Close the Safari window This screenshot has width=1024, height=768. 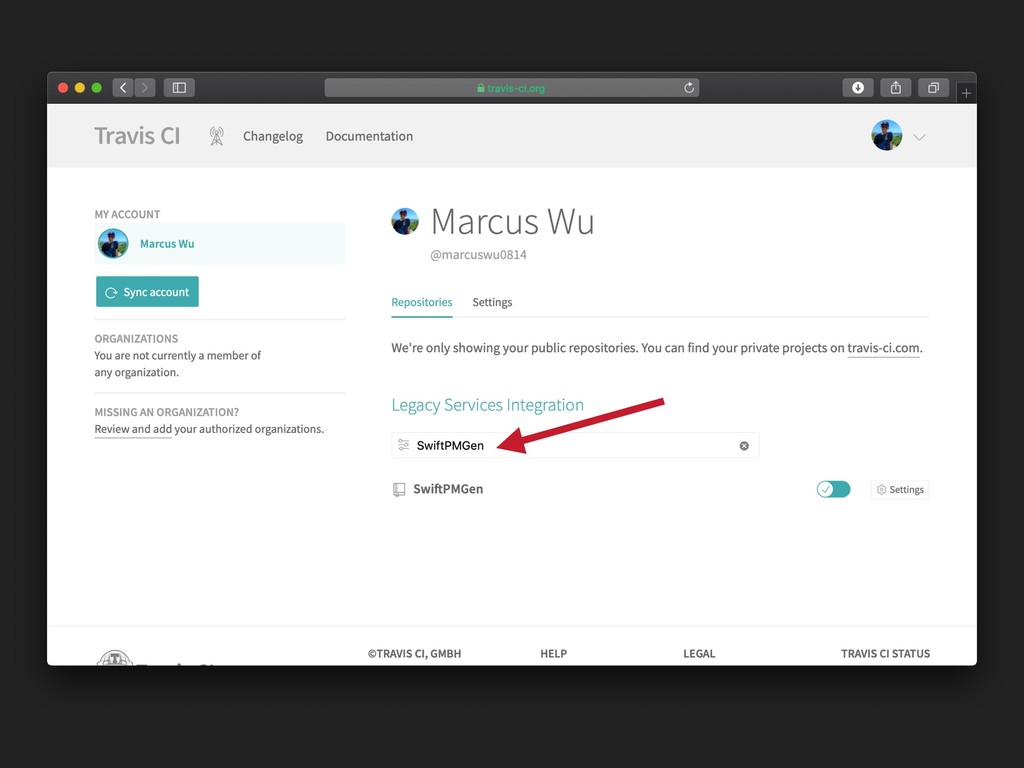[63, 88]
